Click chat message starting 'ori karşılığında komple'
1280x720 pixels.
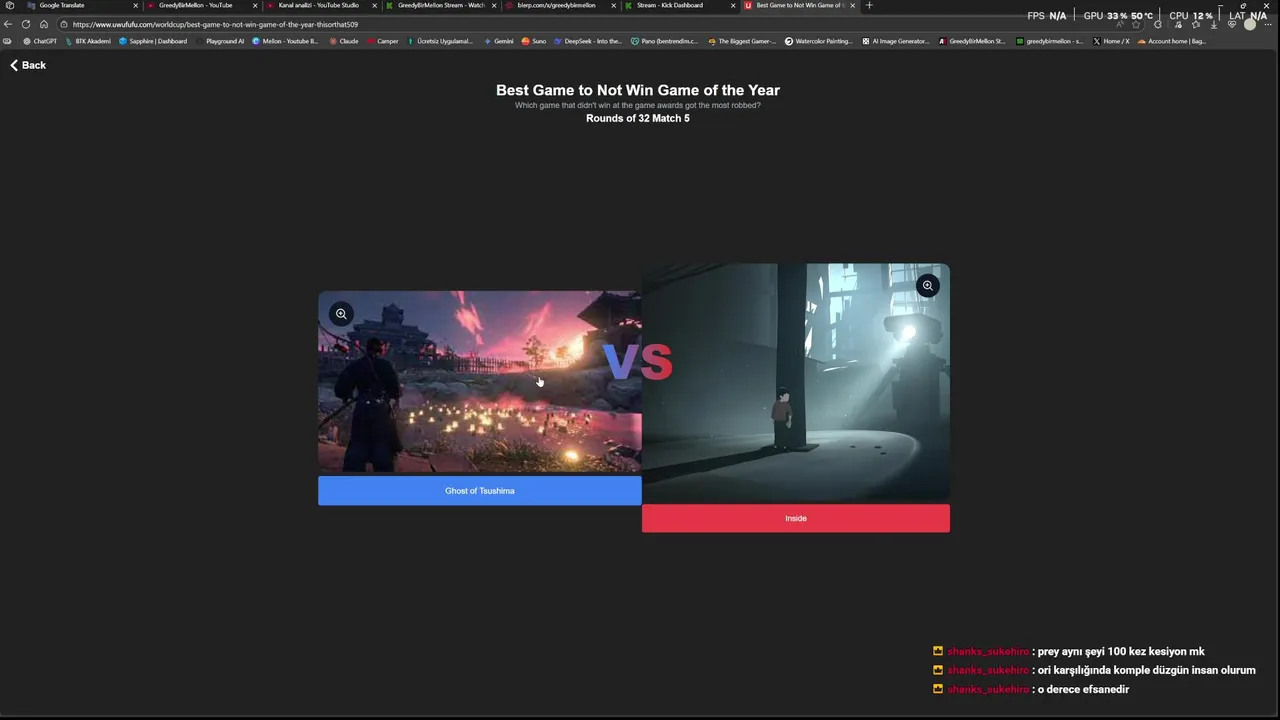(1147, 671)
